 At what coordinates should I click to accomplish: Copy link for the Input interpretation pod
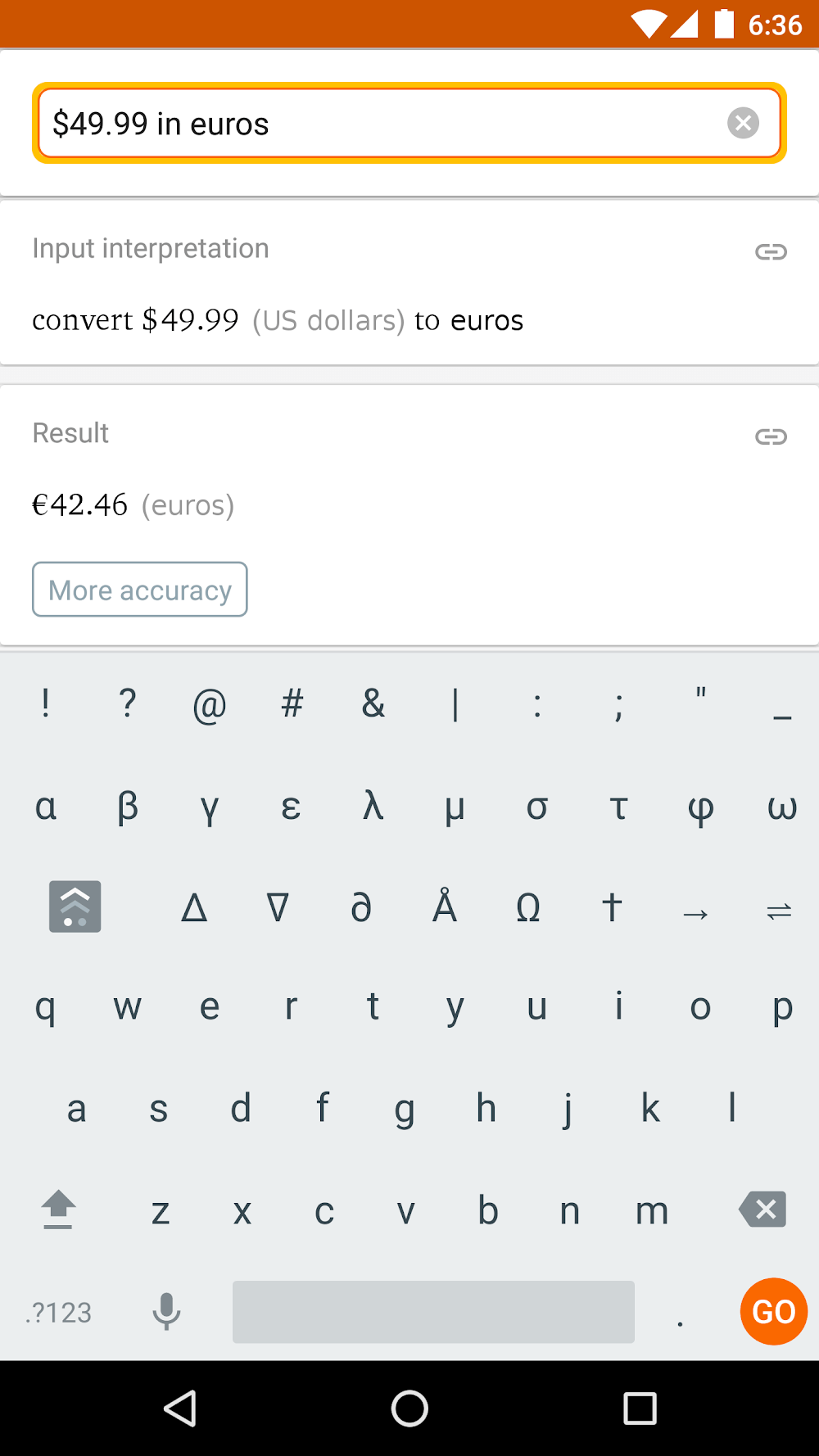click(x=771, y=251)
